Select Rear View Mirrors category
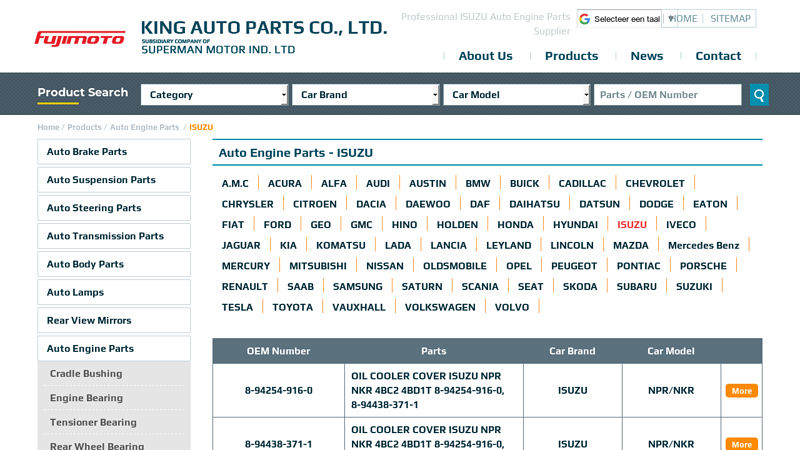Image resolution: width=800 pixels, height=450 pixels. (x=114, y=320)
